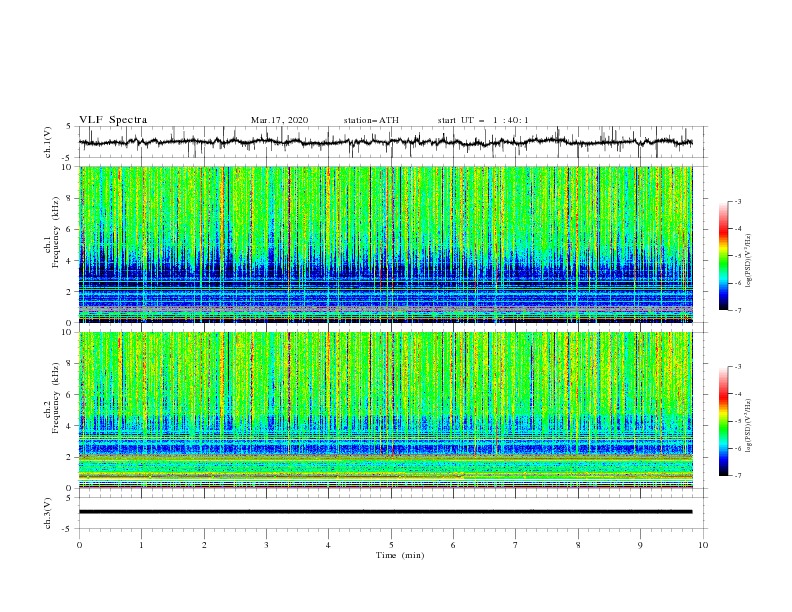Click the "ch.3(V)" axis label
792x612 pixels.
click(48, 513)
